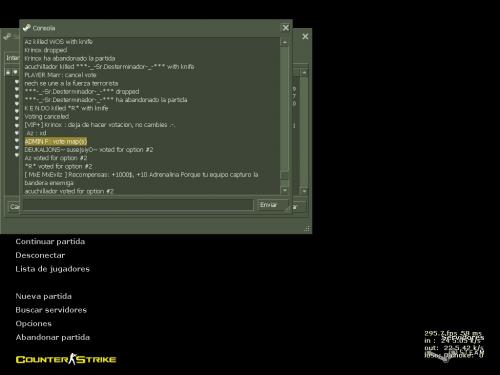Screen dimensions: 500x375
Task: Choose Desconectar from the main menu
Action: [40, 255]
